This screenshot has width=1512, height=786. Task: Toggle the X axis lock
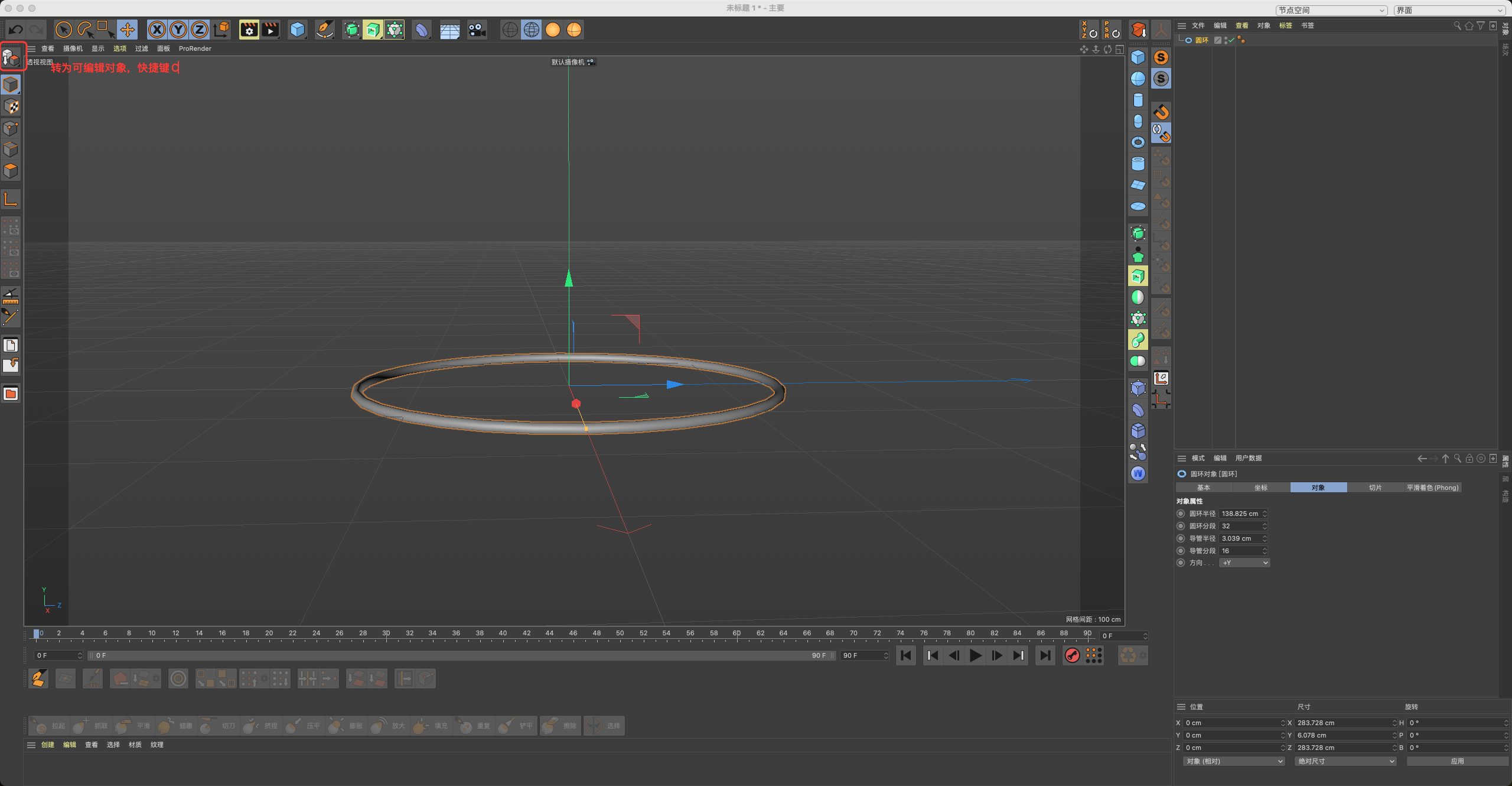pyautogui.click(x=157, y=30)
